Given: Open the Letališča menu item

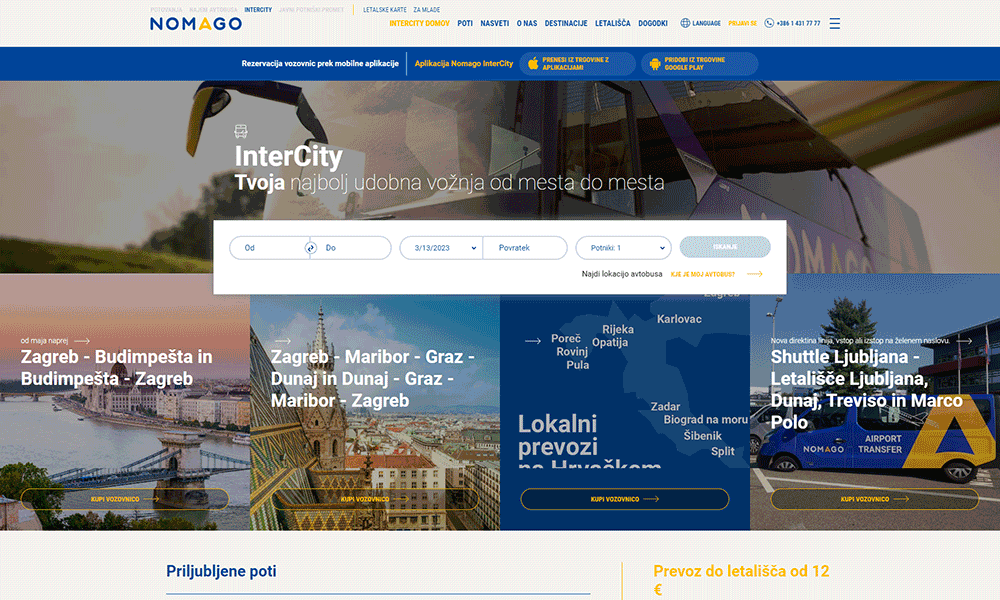Looking at the screenshot, I should coord(613,24).
